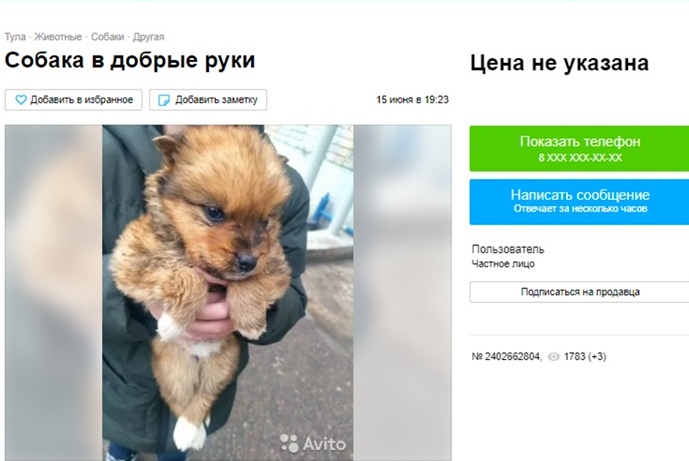Click the eye views icon
This screenshot has height=461, width=689.
(x=554, y=357)
